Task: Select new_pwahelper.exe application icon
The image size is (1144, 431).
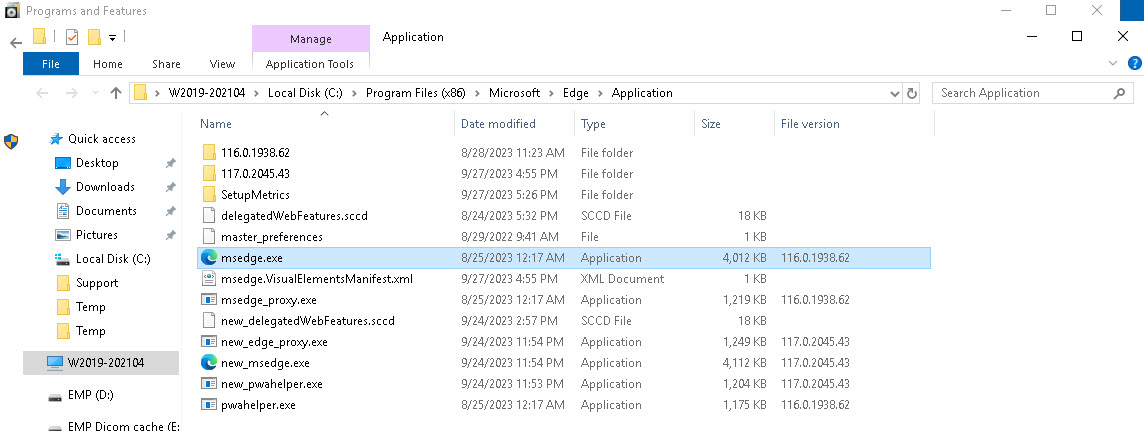Action: tap(209, 384)
